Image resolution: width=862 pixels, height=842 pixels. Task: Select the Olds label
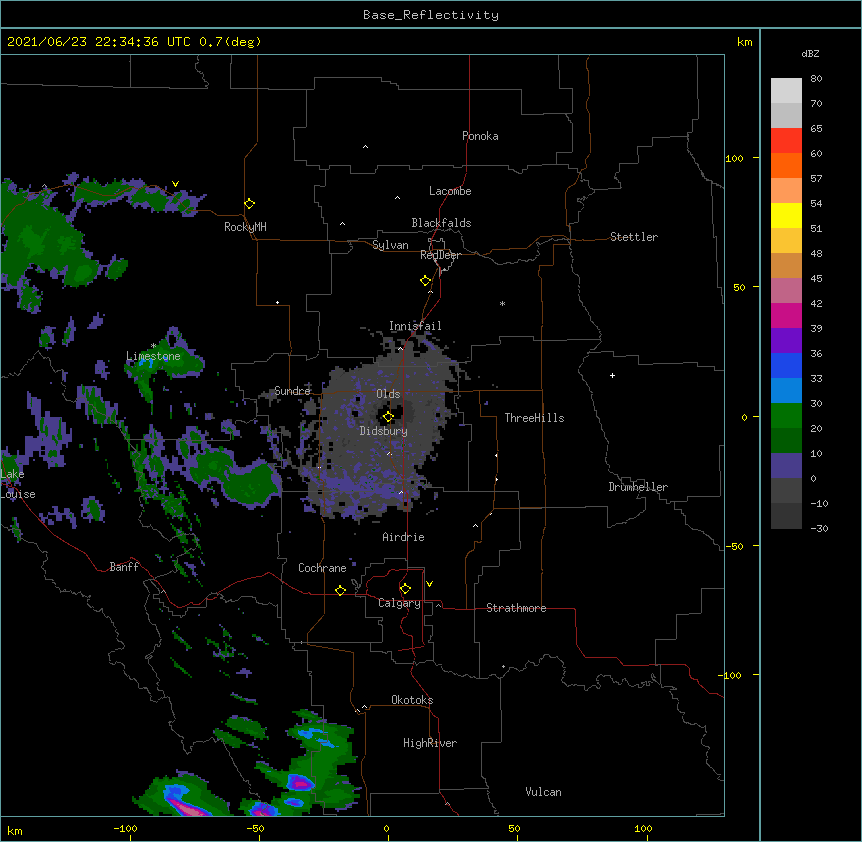click(x=388, y=394)
